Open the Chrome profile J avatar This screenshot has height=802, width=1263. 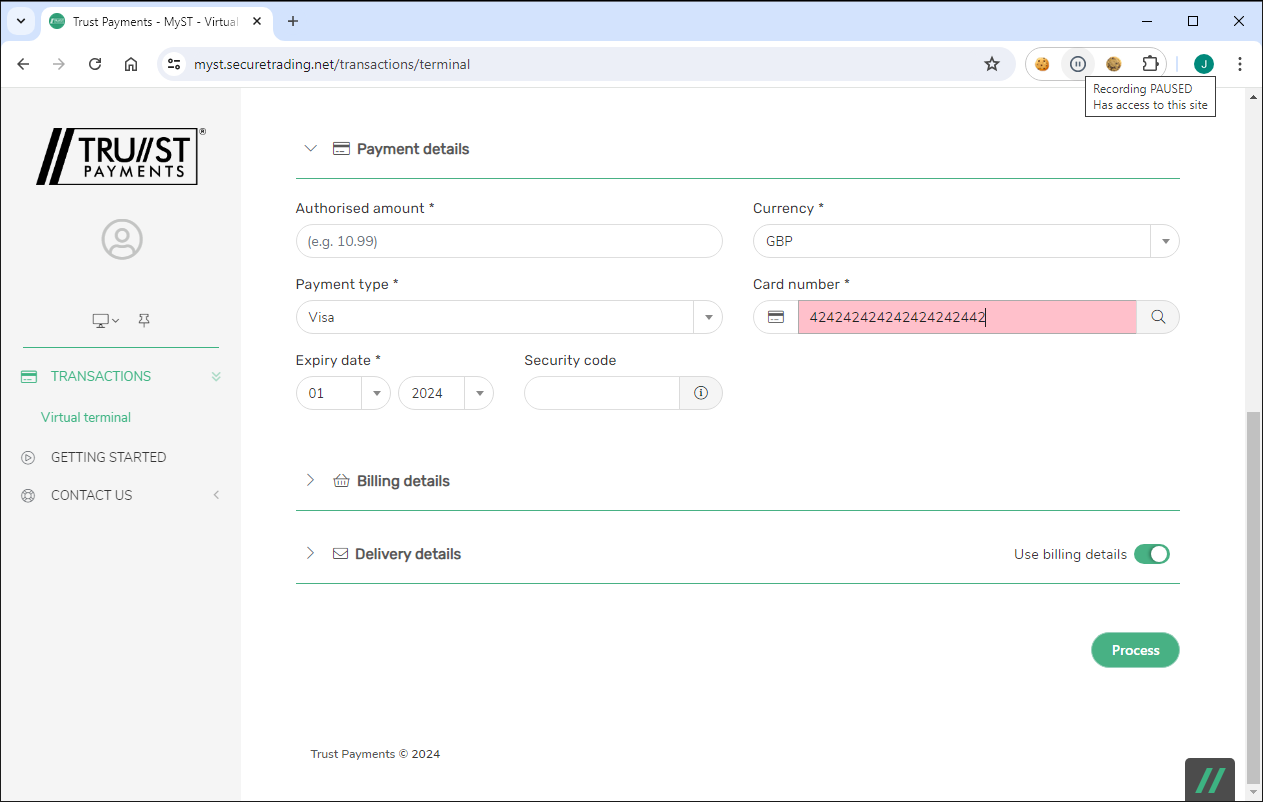[1204, 64]
